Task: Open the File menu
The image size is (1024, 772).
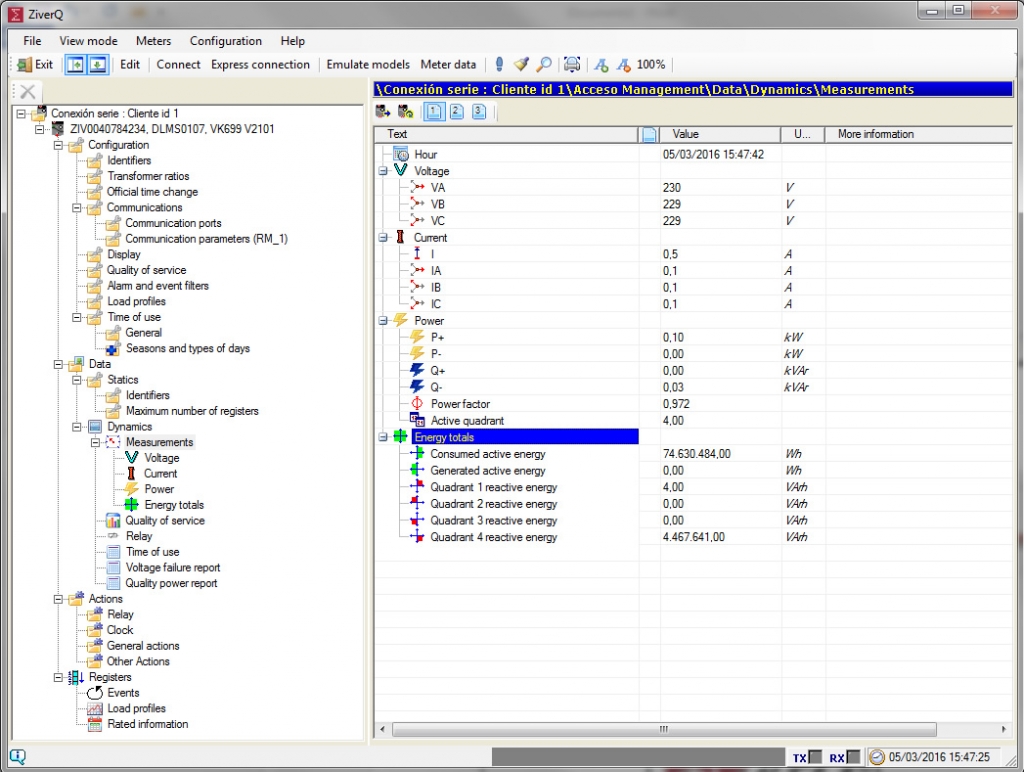Action: (x=32, y=40)
